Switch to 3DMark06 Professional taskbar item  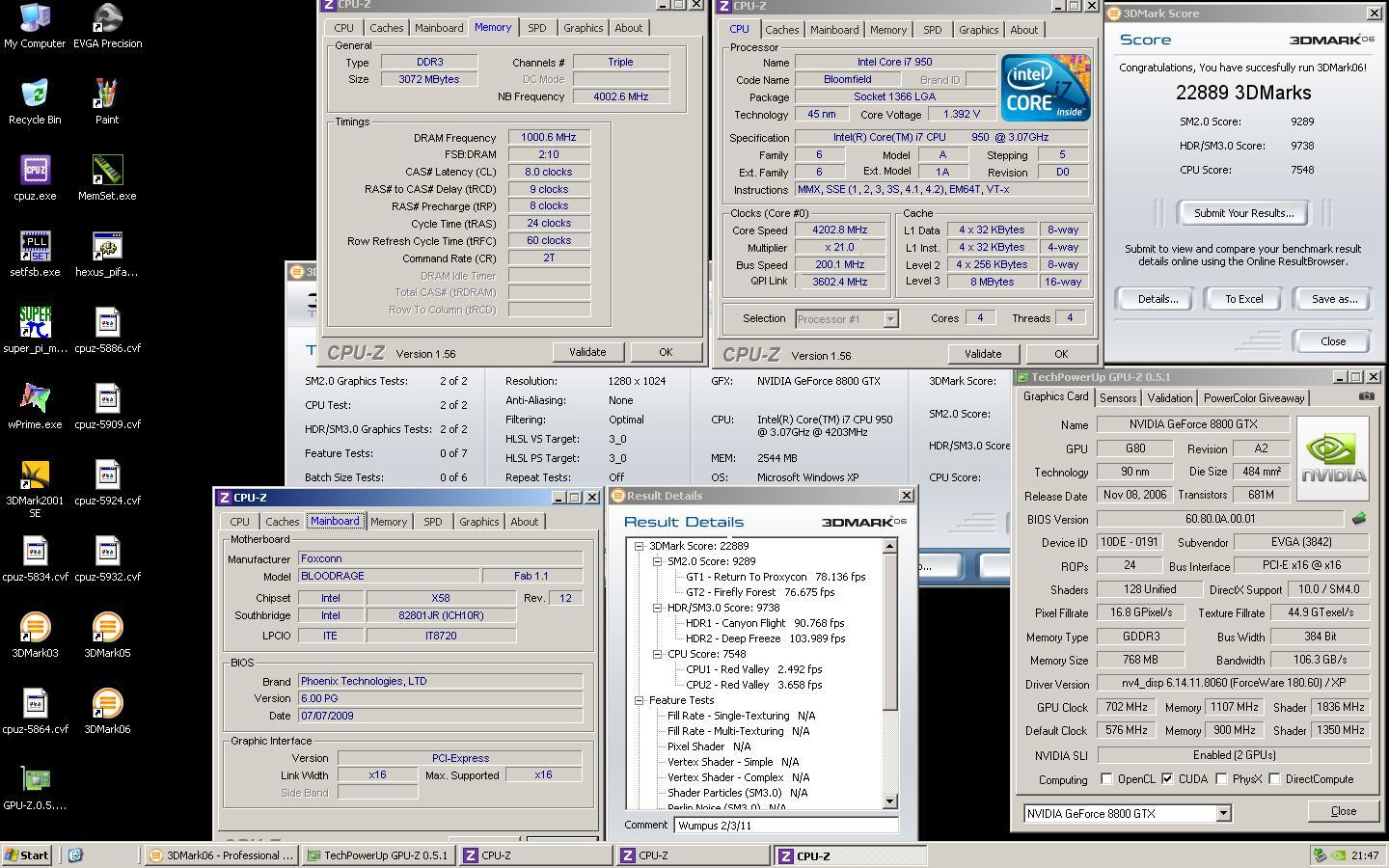(222, 855)
